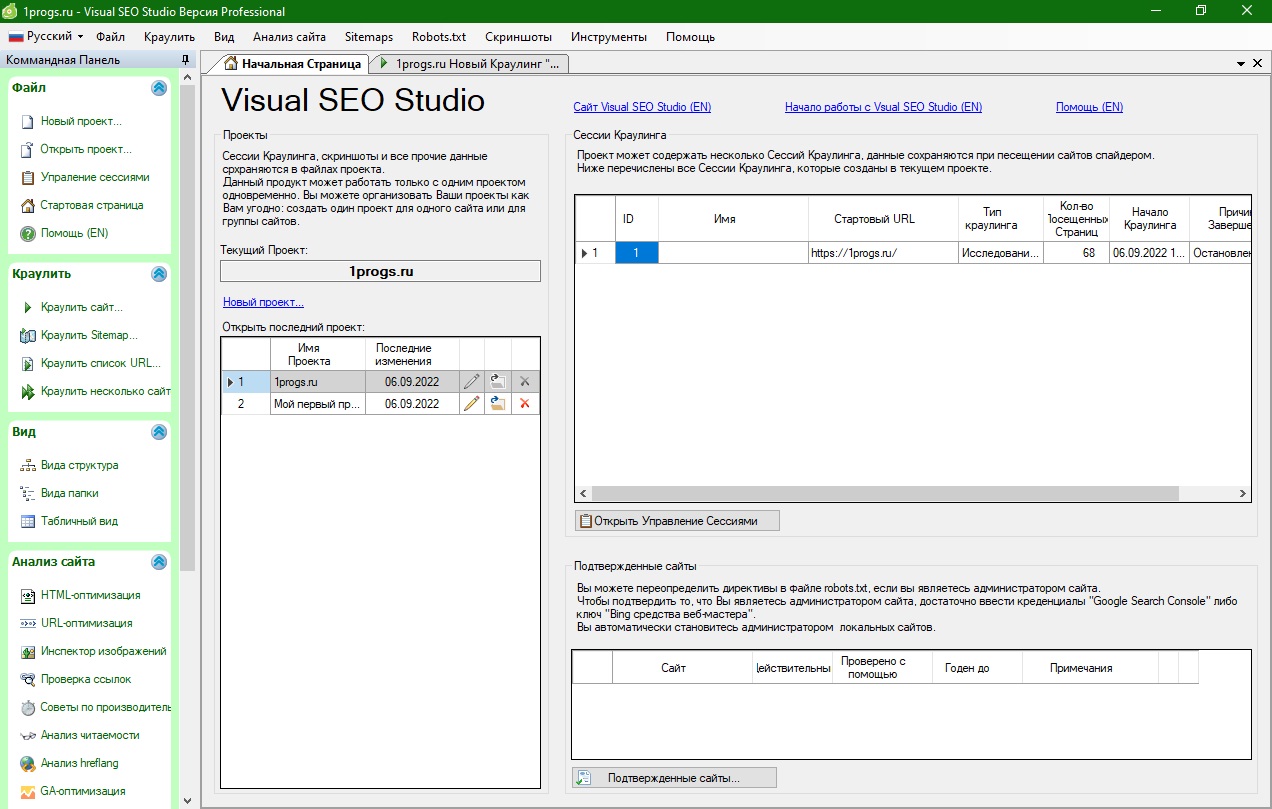Click the X icon in 1progs.ru project row
This screenshot has width=1272, height=809.
(524, 381)
